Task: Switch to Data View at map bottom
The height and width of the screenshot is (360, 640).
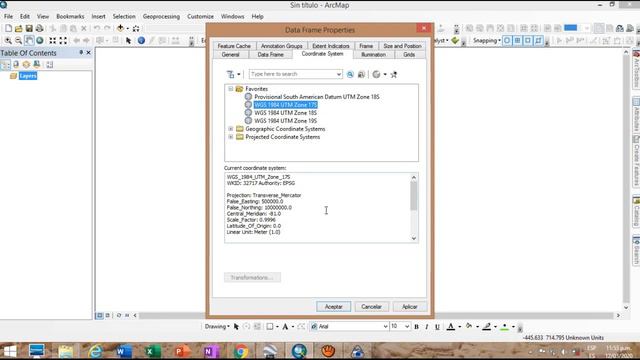Action: [100, 316]
